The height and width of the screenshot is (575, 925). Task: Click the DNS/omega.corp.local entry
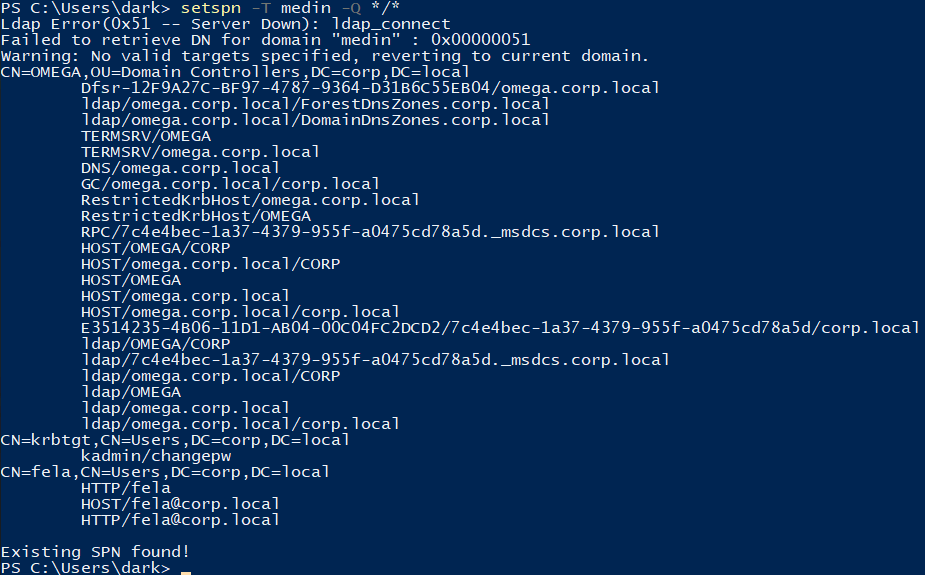pyautogui.click(x=180, y=168)
